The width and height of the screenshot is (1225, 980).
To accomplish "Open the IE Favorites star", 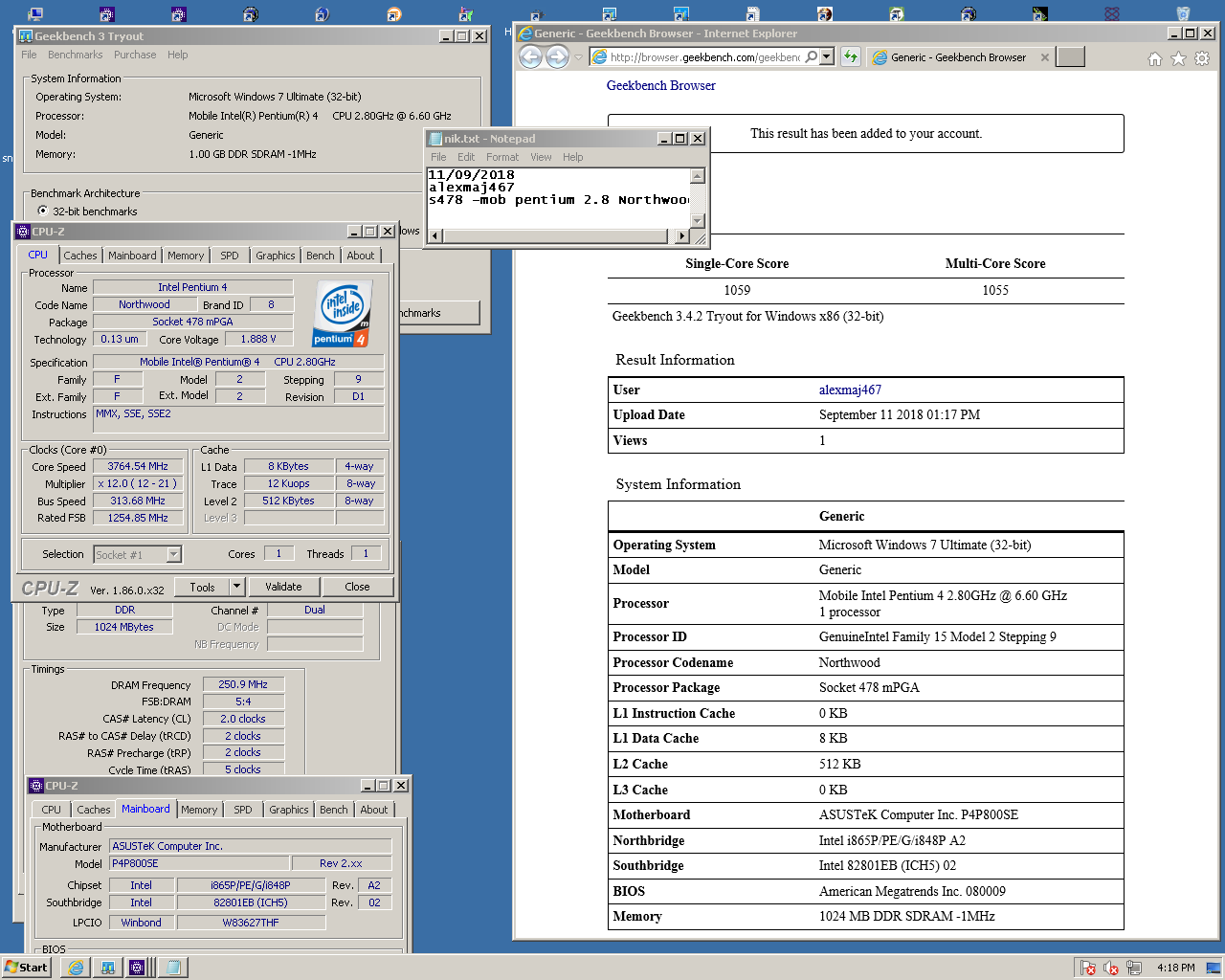I will pyautogui.click(x=1178, y=58).
